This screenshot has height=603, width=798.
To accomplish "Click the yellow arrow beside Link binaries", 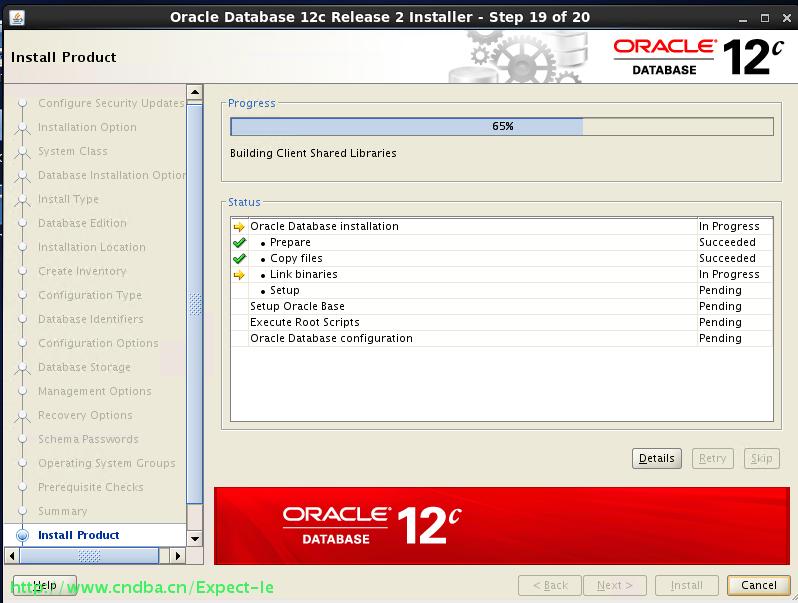I will pyautogui.click(x=239, y=275).
